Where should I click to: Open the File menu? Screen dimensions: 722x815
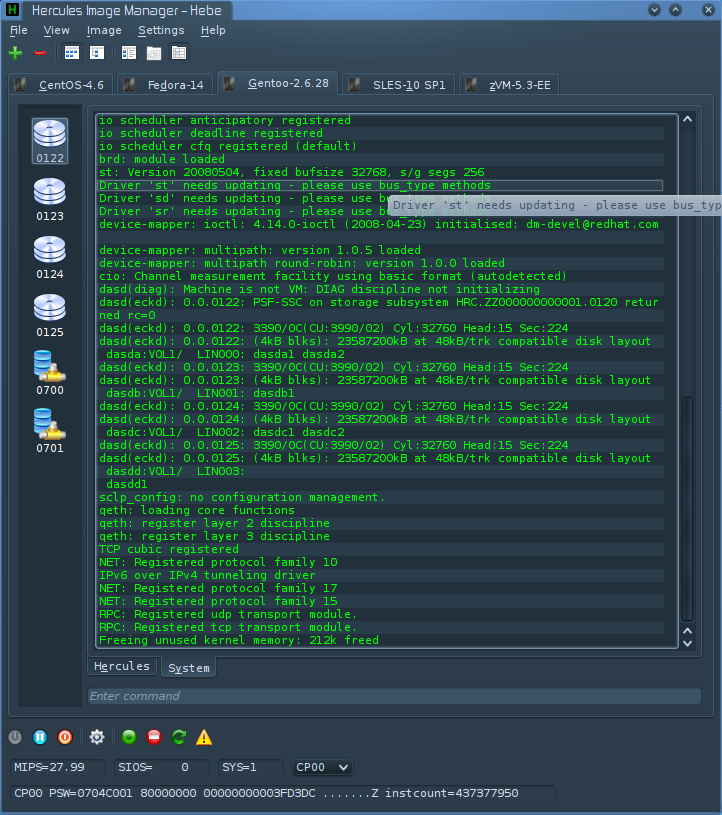[x=19, y=31]
